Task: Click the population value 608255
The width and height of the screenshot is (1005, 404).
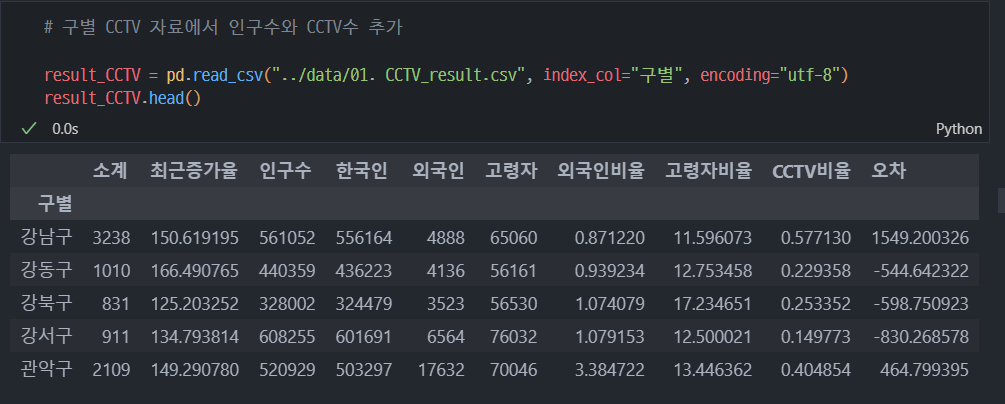Action: point(287,337)
